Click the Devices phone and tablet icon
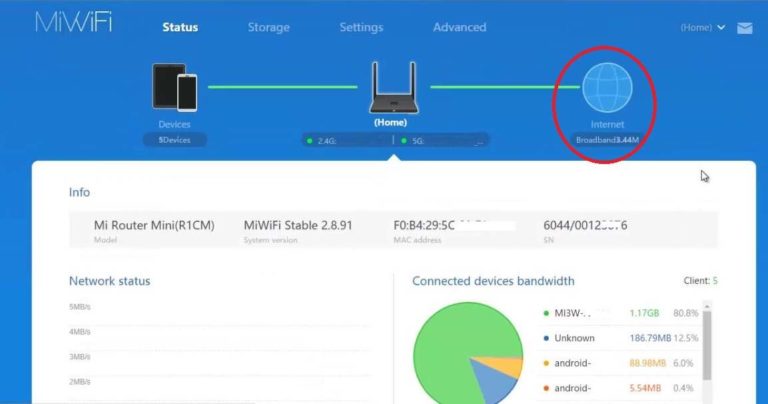Viewport: 768px width, 404px height. 173,87
